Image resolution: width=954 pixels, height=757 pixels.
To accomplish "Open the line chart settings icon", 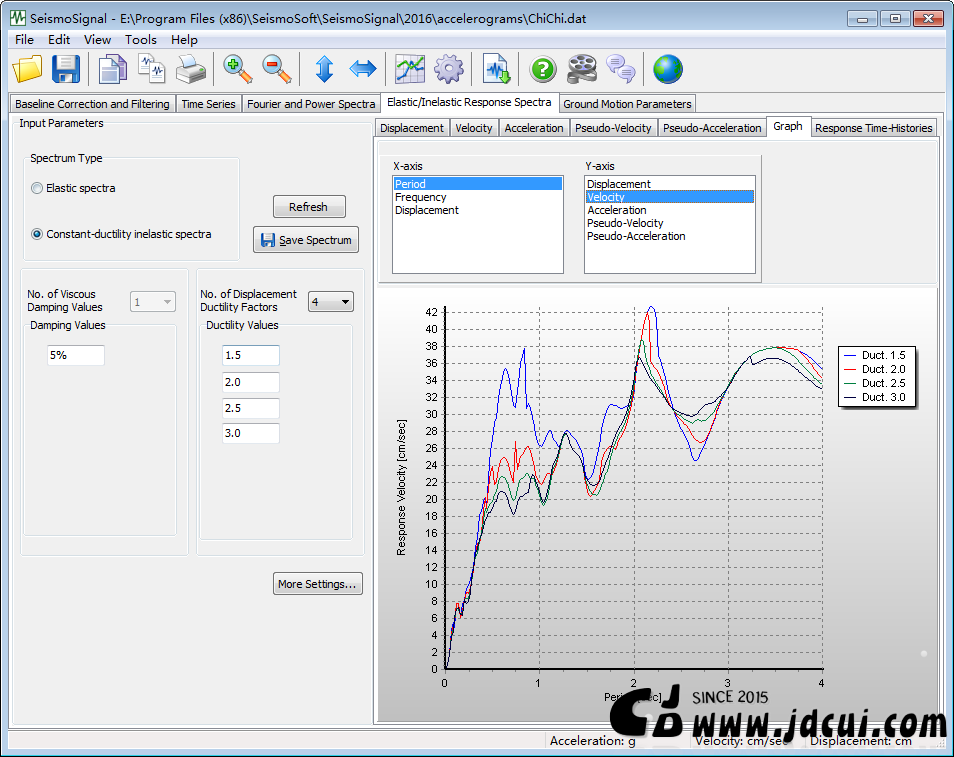I will point(410,69).
